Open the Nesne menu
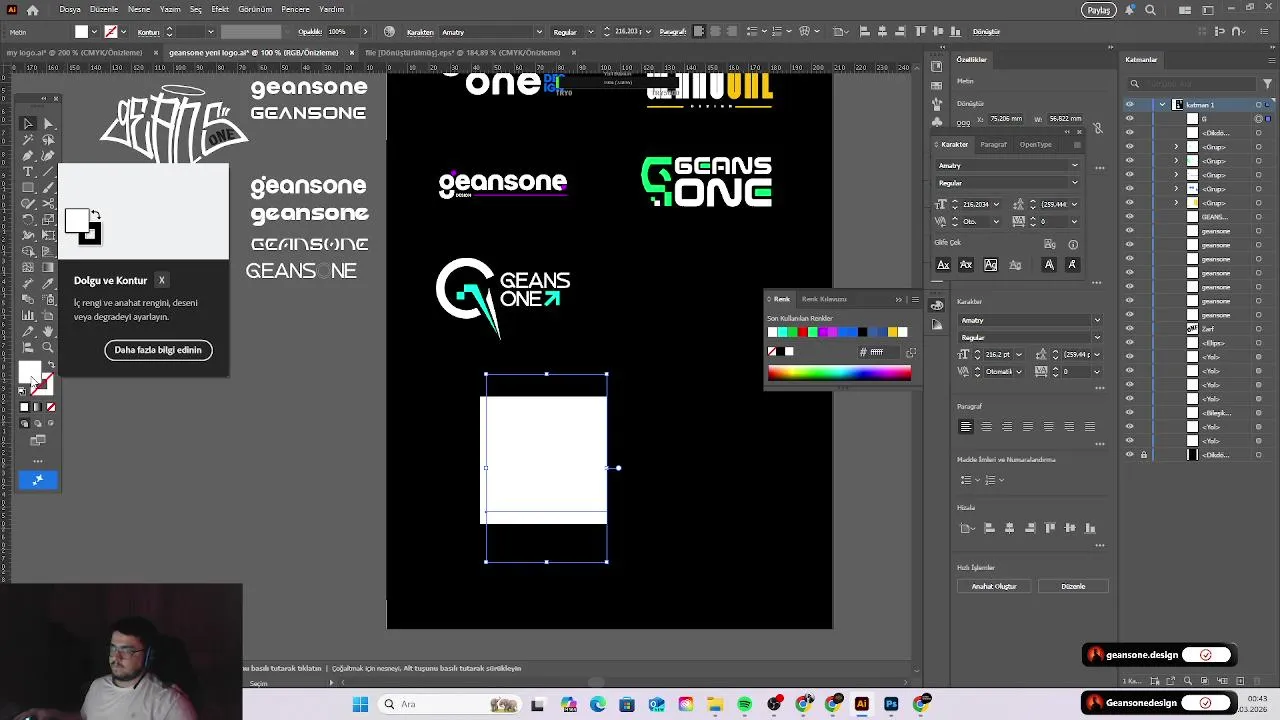 click(139, 10)
